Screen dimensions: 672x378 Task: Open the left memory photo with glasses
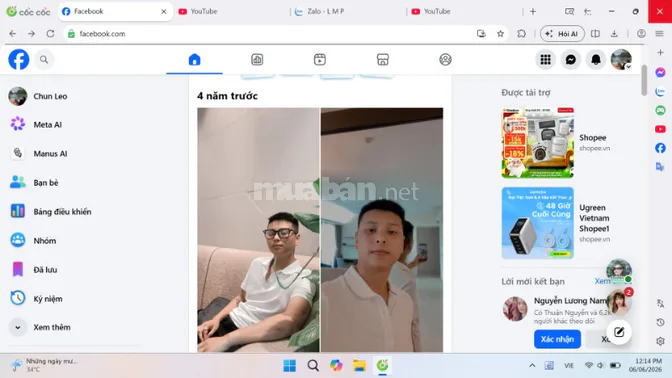coord(258,230)
